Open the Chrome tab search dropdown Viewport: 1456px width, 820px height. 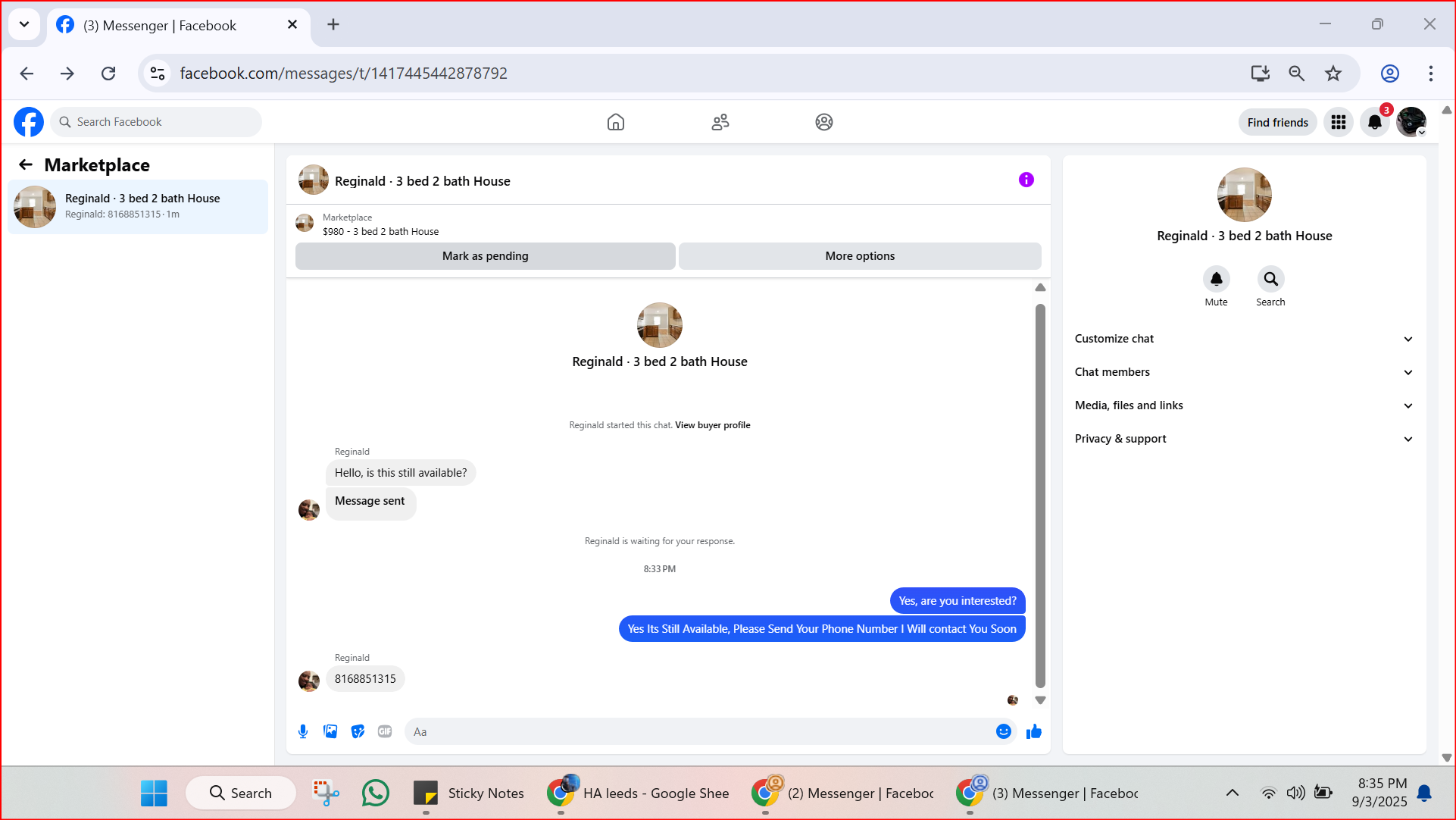point(24,24)
